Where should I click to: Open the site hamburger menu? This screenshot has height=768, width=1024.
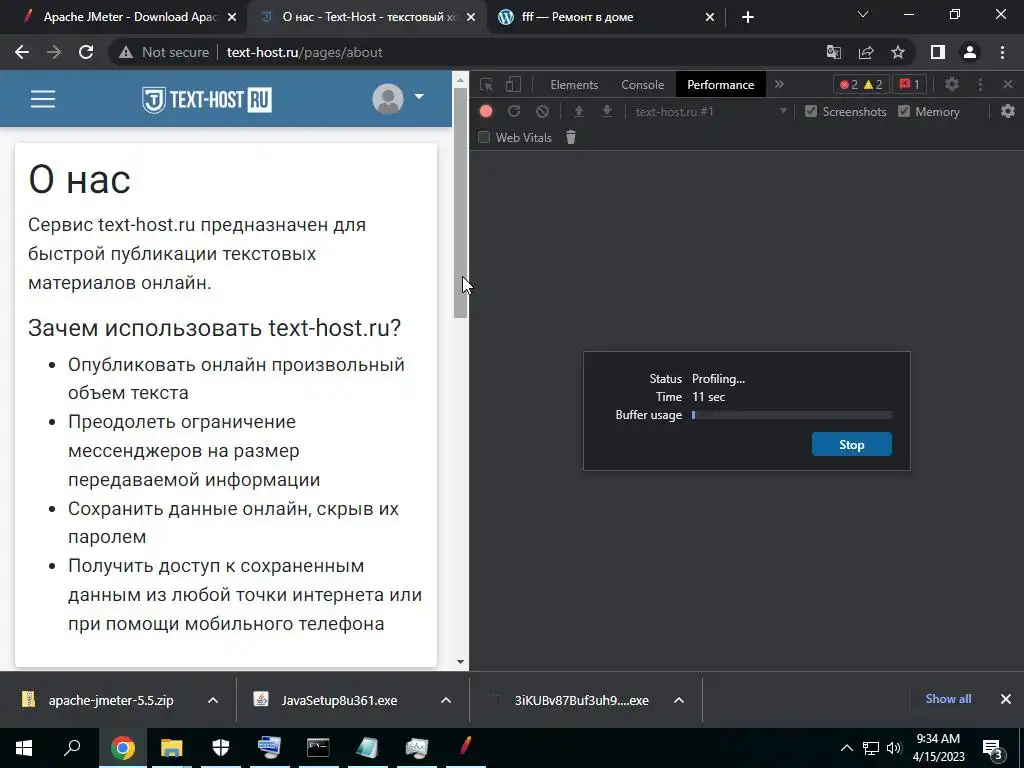[x=43, y=99]
